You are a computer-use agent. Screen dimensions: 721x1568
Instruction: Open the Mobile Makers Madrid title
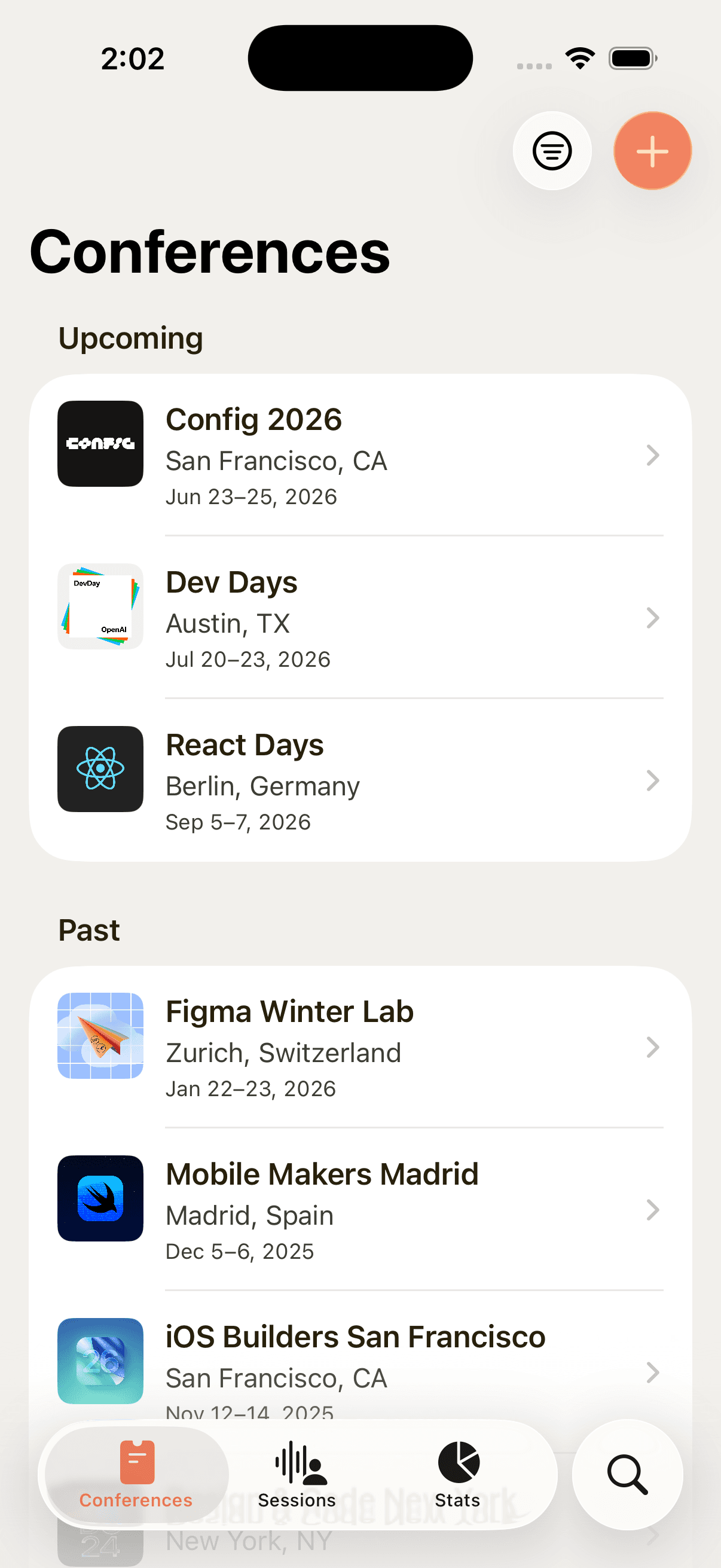click(322, 1174)
